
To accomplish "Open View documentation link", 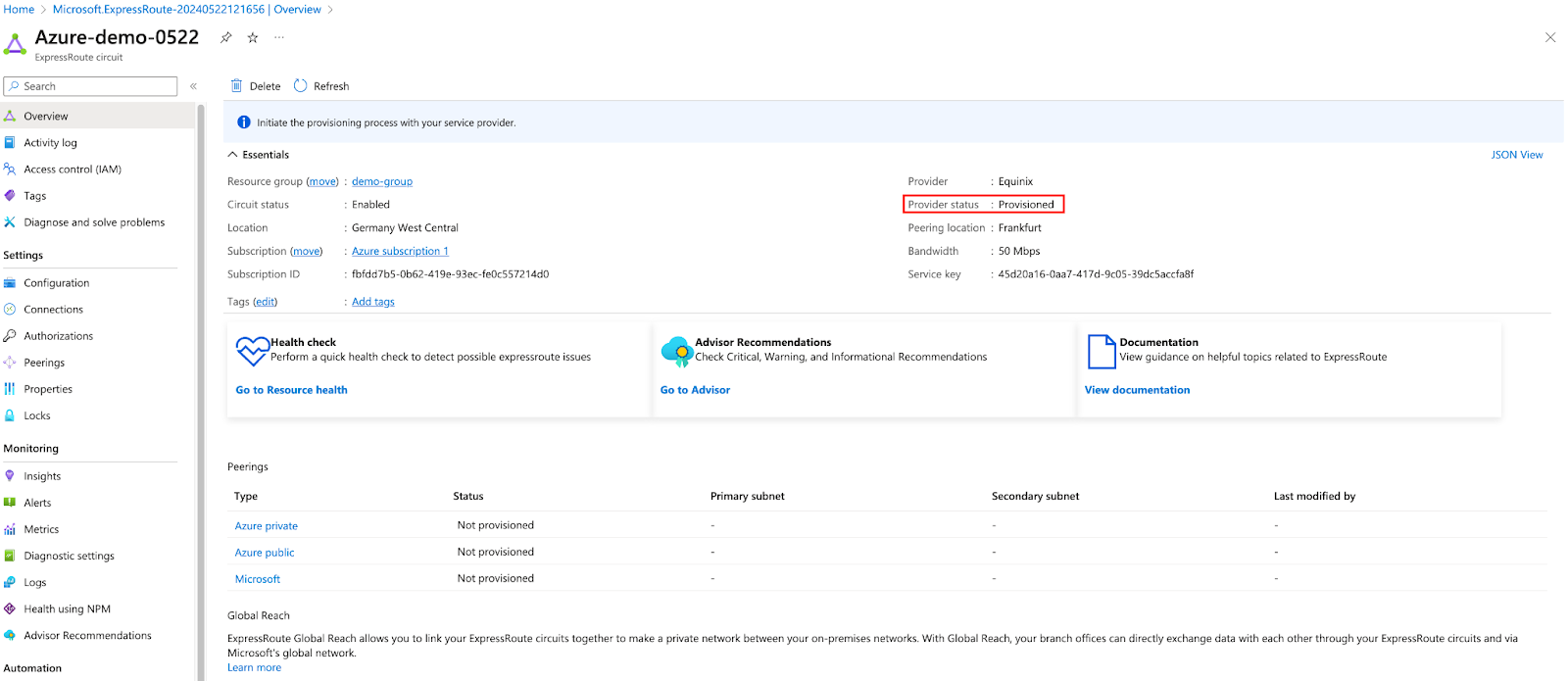I will (1137, 390).
